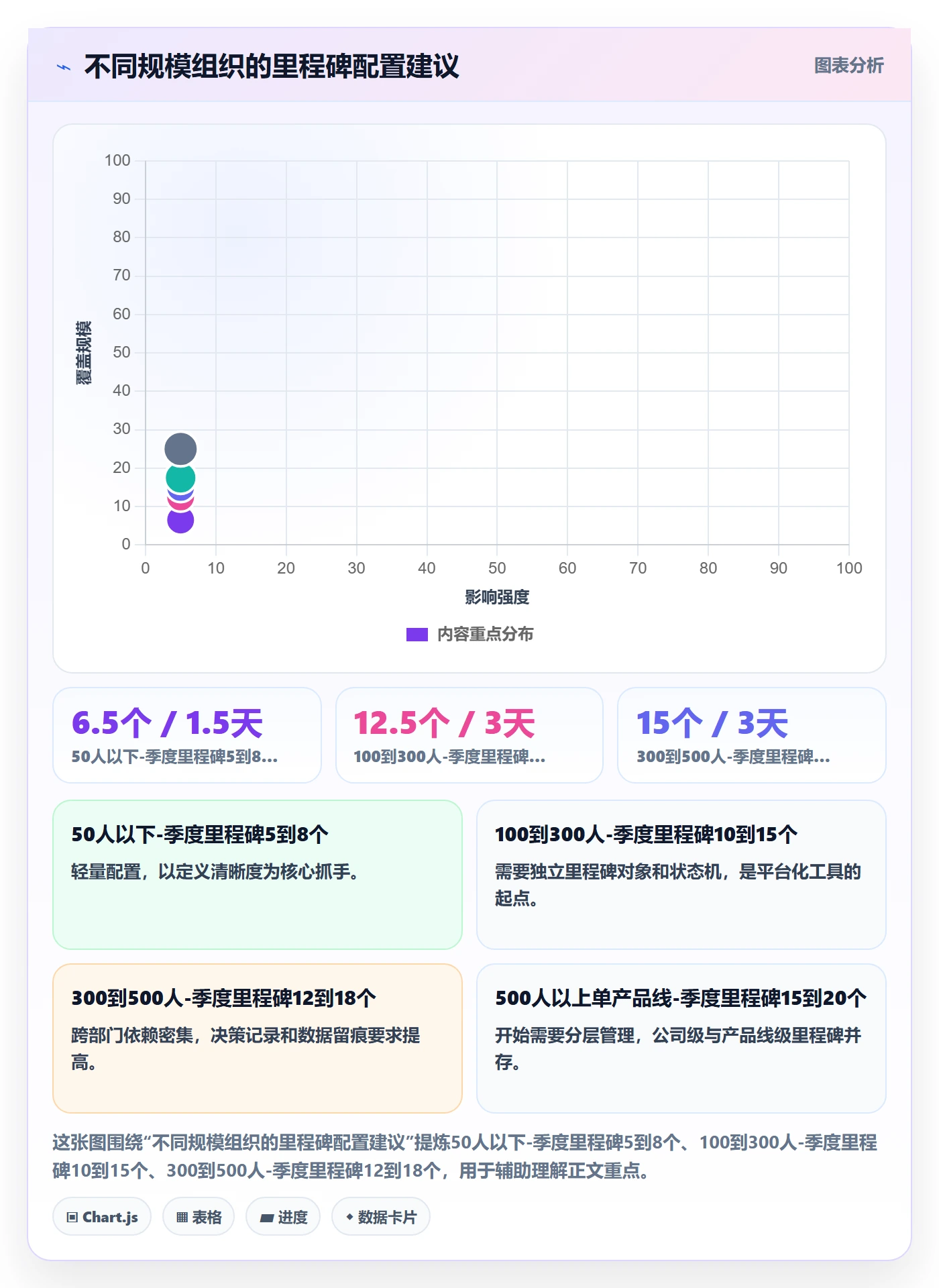Click the "12.5个 / 3天" stat value
939x1288 pixels.
444,723
